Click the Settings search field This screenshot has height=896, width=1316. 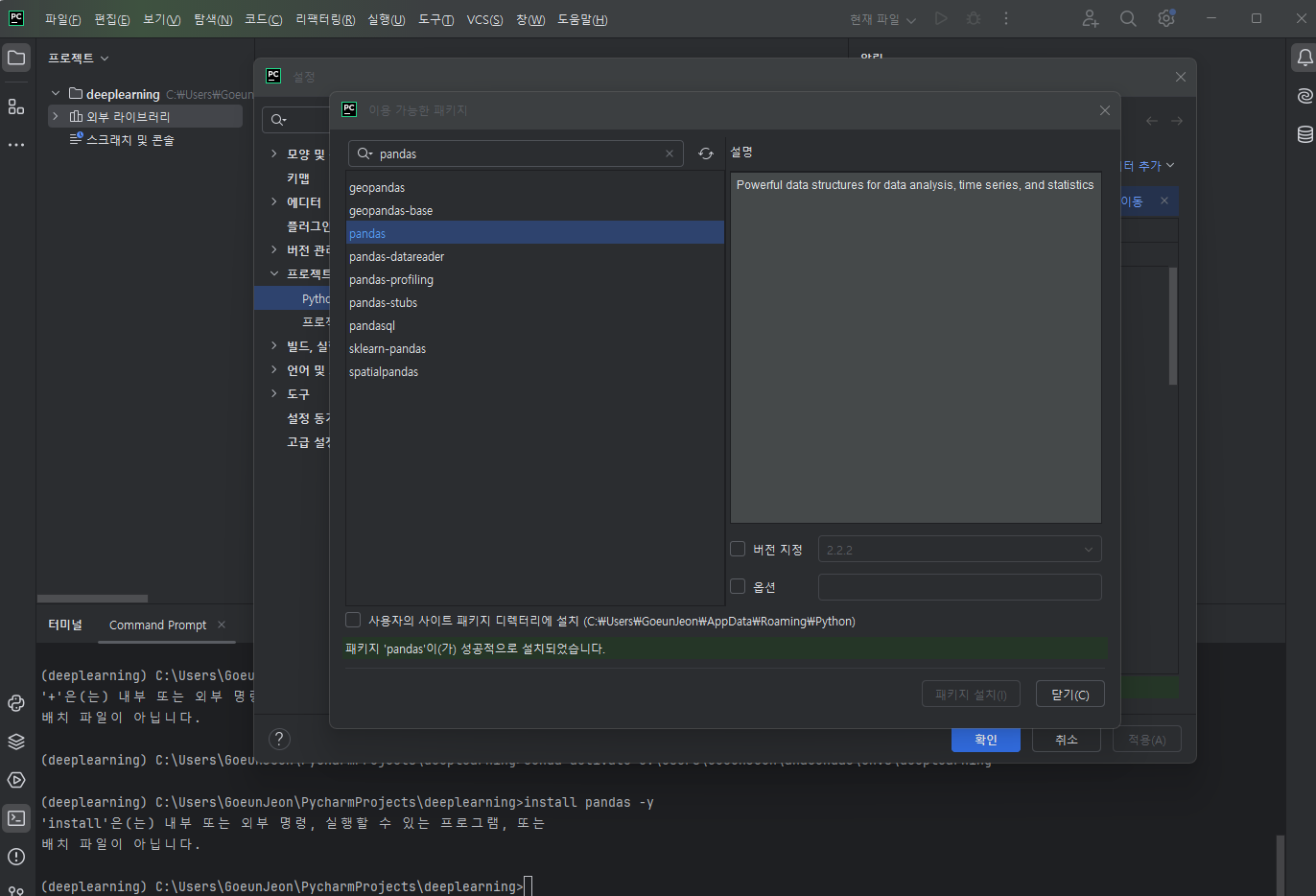tap(297, 119)
